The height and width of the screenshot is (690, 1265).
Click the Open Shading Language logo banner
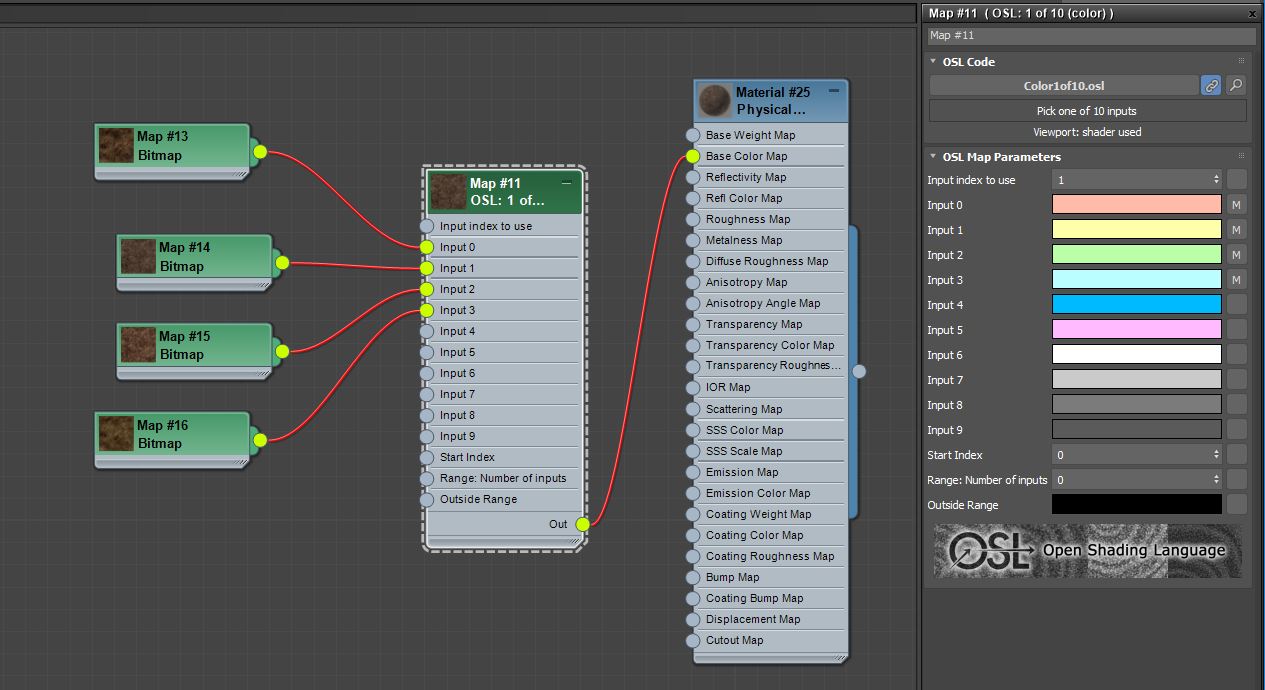click(x=1088, y=551)
